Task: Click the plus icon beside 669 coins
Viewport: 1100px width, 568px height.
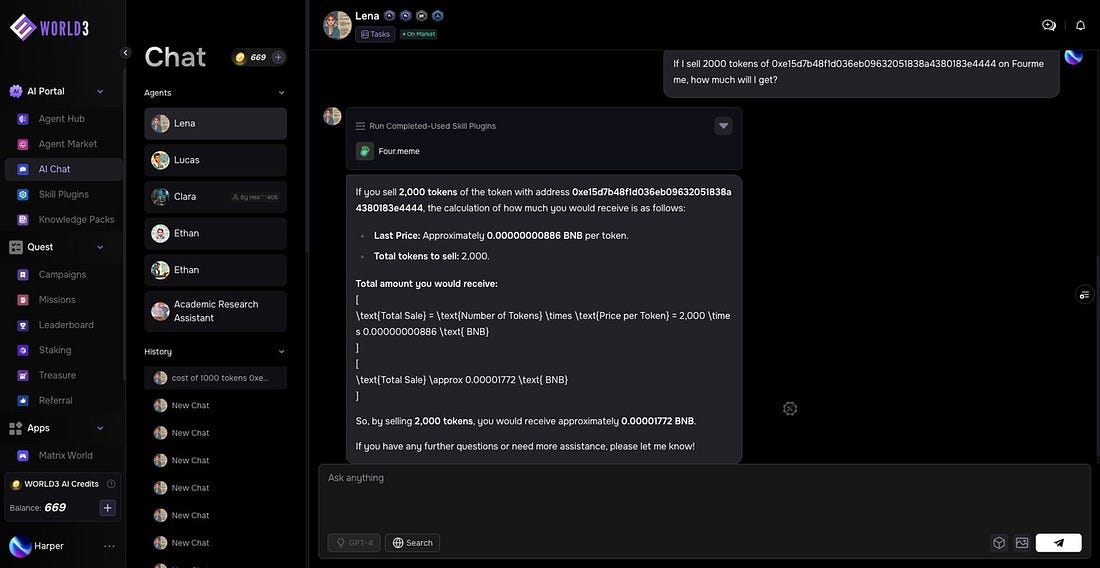Action: point(278,57)
